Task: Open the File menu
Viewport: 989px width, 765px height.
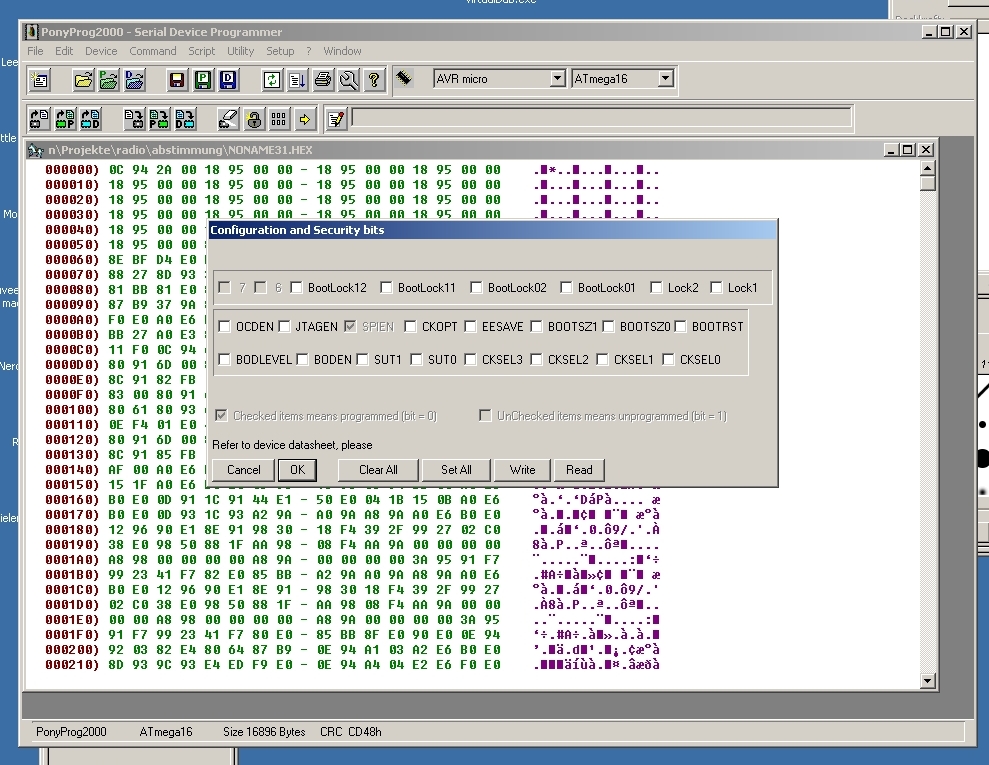Action: [x=35, y=51]
